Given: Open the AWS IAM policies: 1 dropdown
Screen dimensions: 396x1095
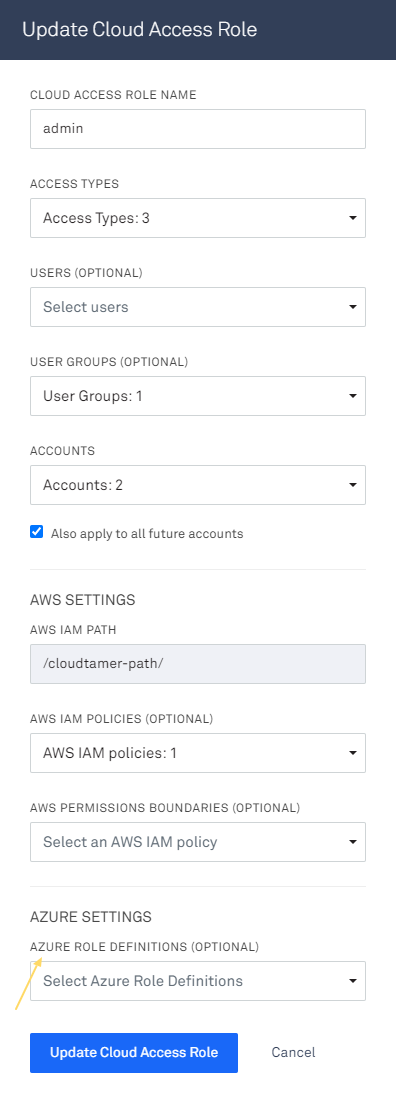Looking at the screenshot, I should coord(198,753).
